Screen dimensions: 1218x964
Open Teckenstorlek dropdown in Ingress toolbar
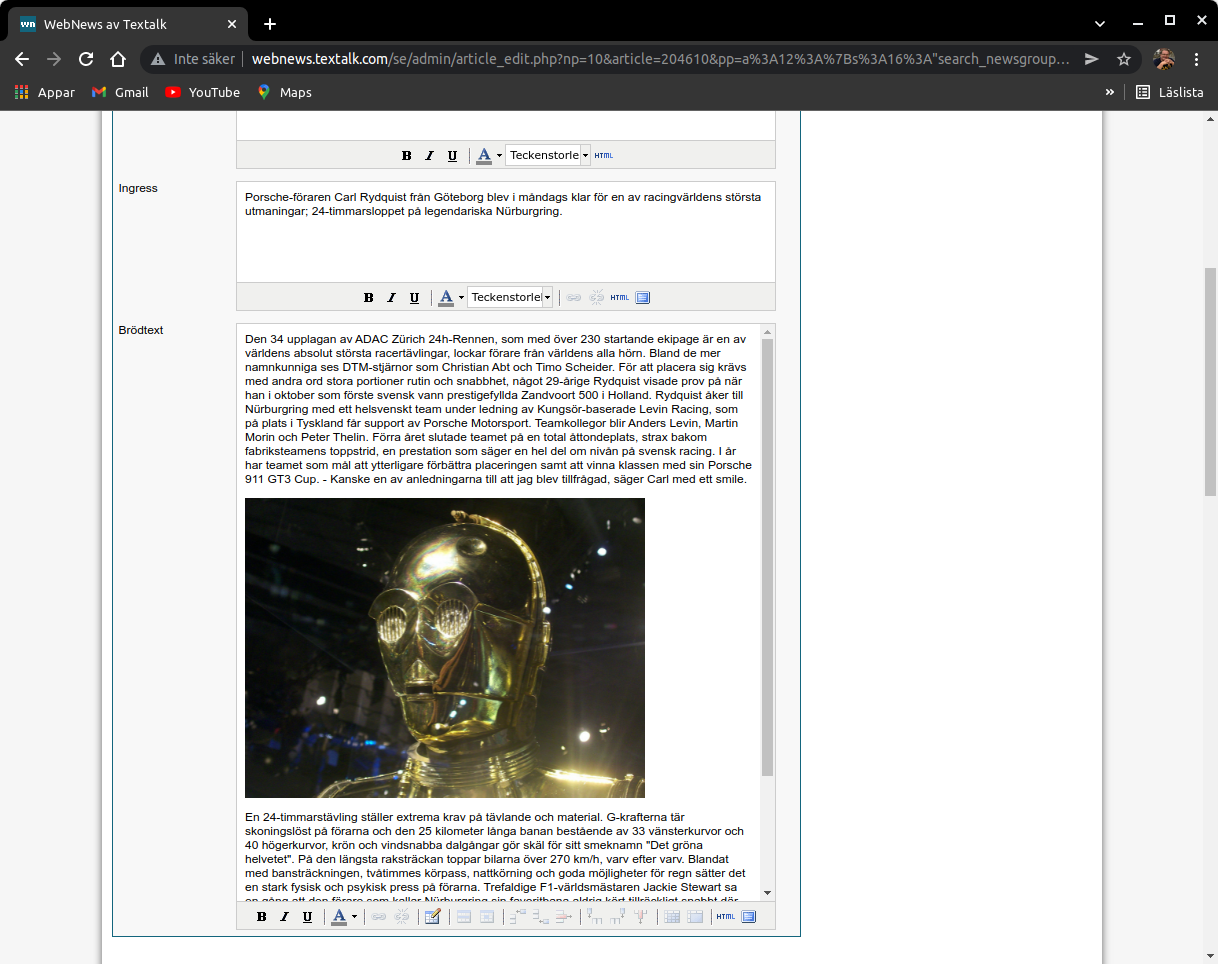click(510, 297)
